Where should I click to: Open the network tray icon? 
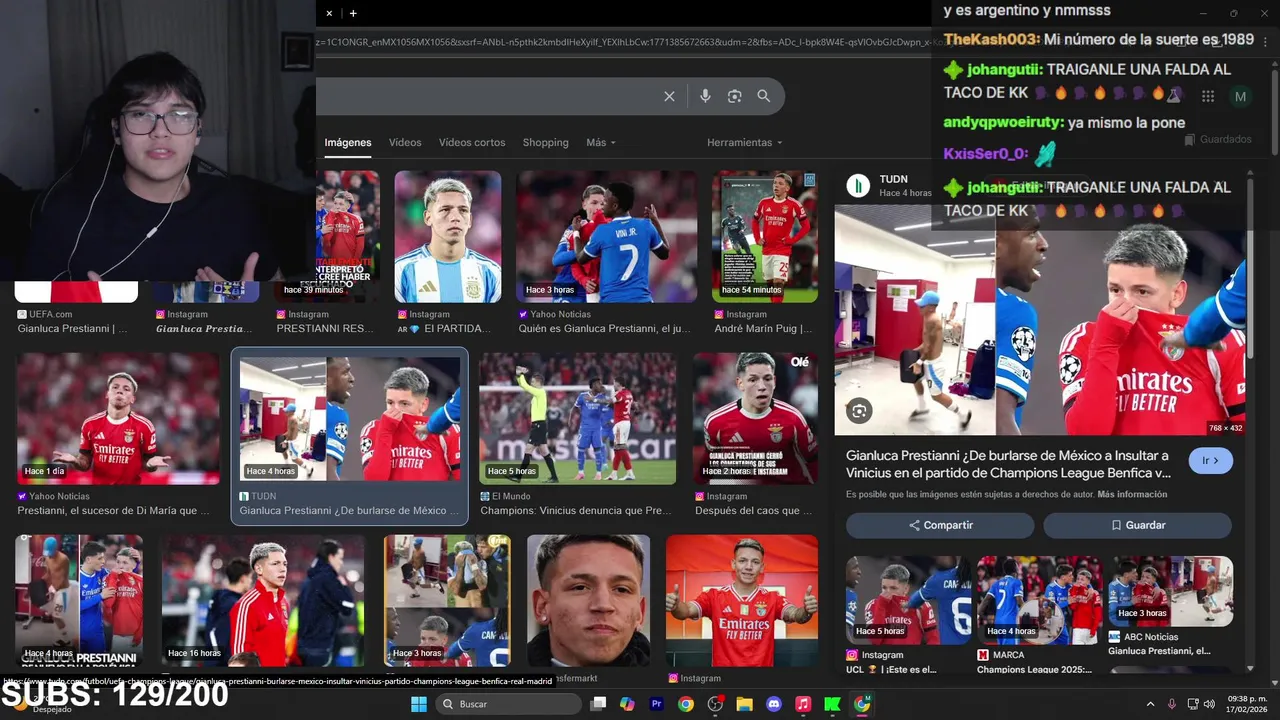tap(1194, 704)
